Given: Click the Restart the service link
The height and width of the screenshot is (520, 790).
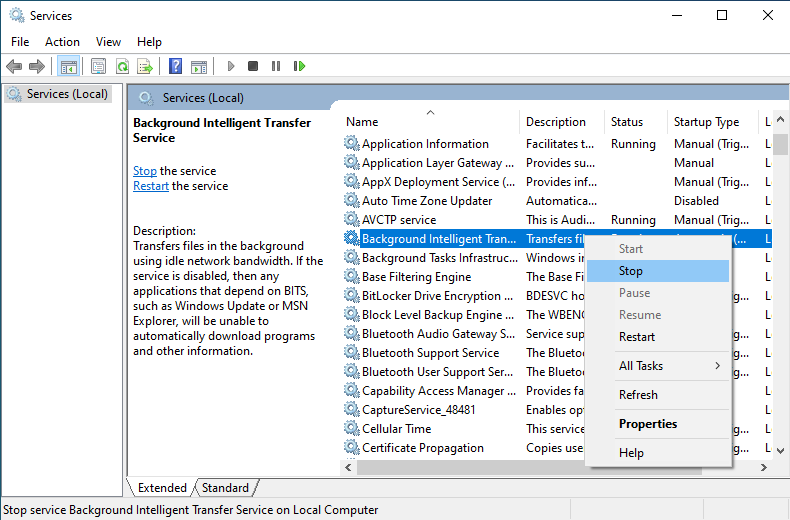Looking at the screenshot, I should 151,186.
